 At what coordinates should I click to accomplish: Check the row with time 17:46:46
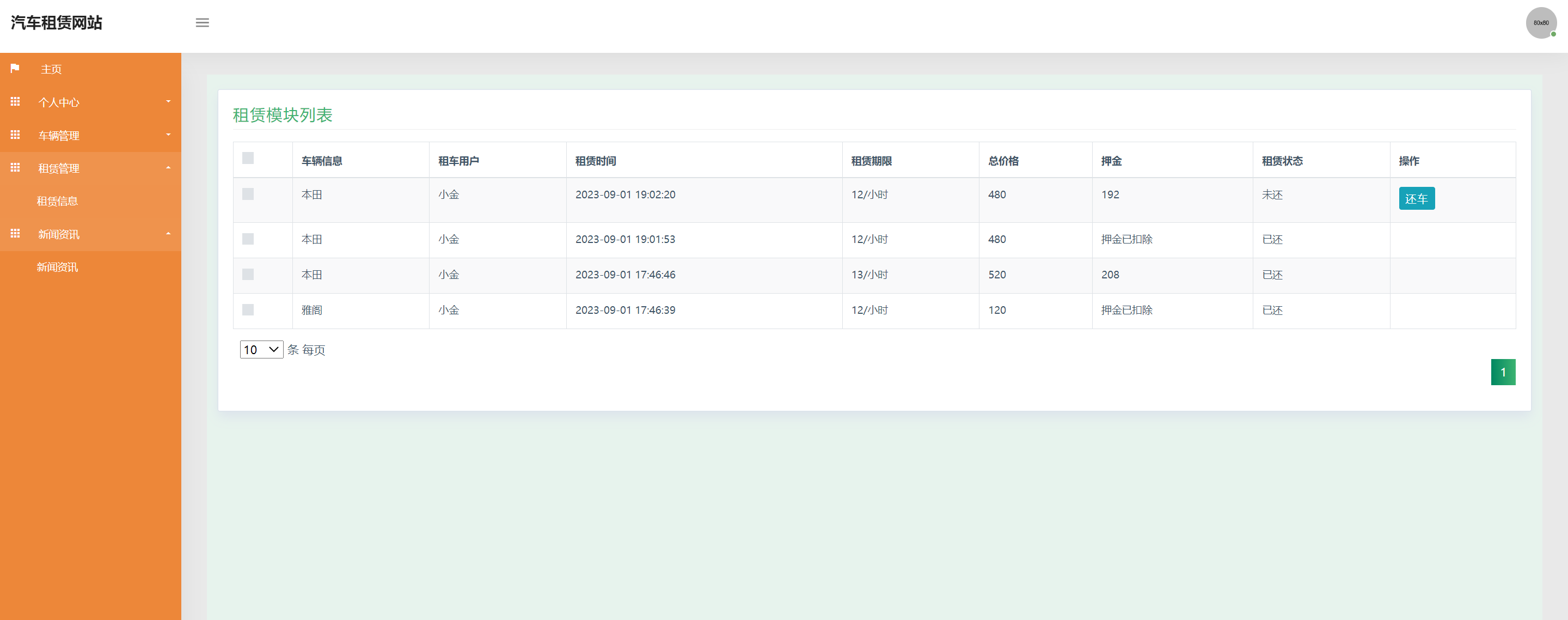(x=248, y=274)
